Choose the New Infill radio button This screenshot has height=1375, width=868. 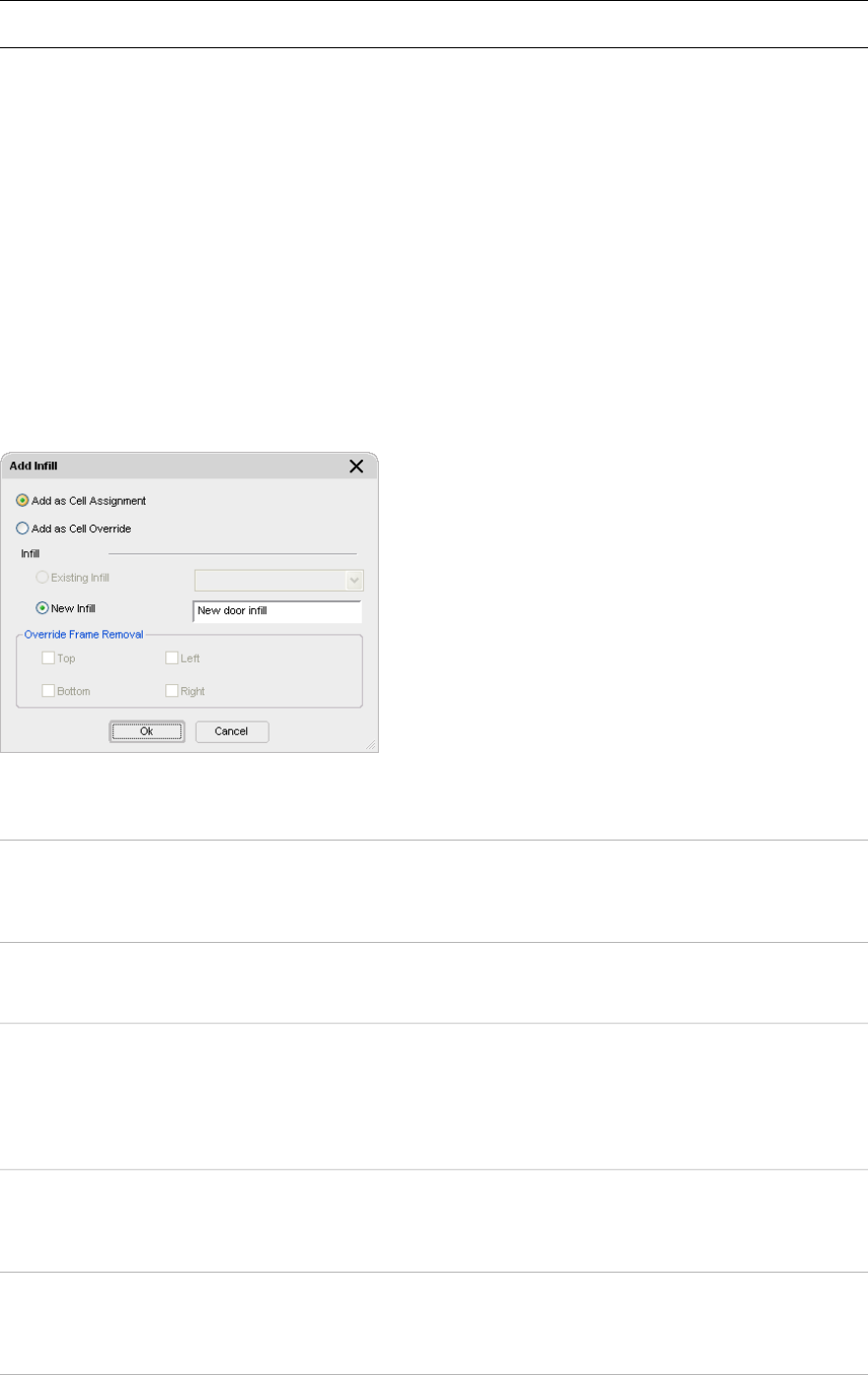[42, 608]
